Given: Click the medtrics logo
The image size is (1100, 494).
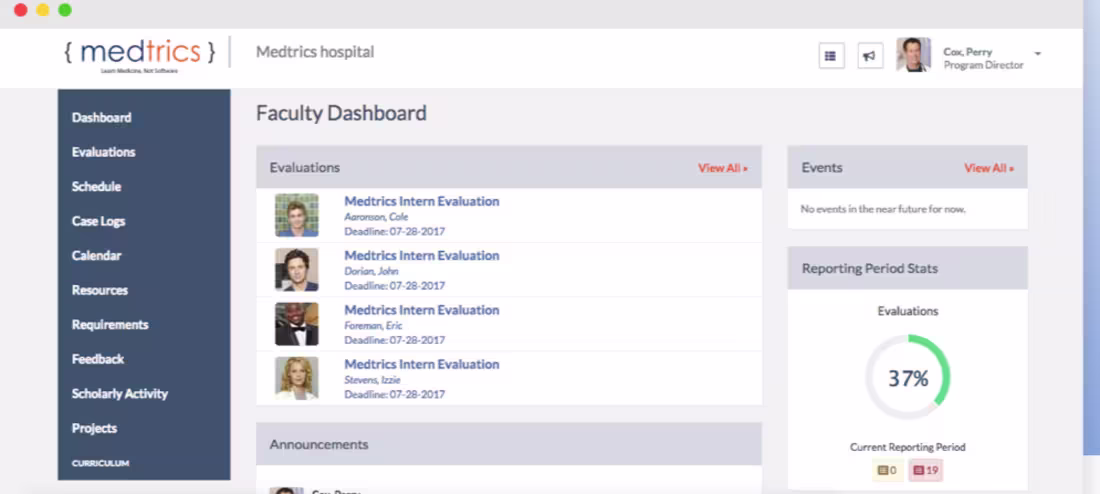Looking at the screenshot, I should (x=140, y=54).
